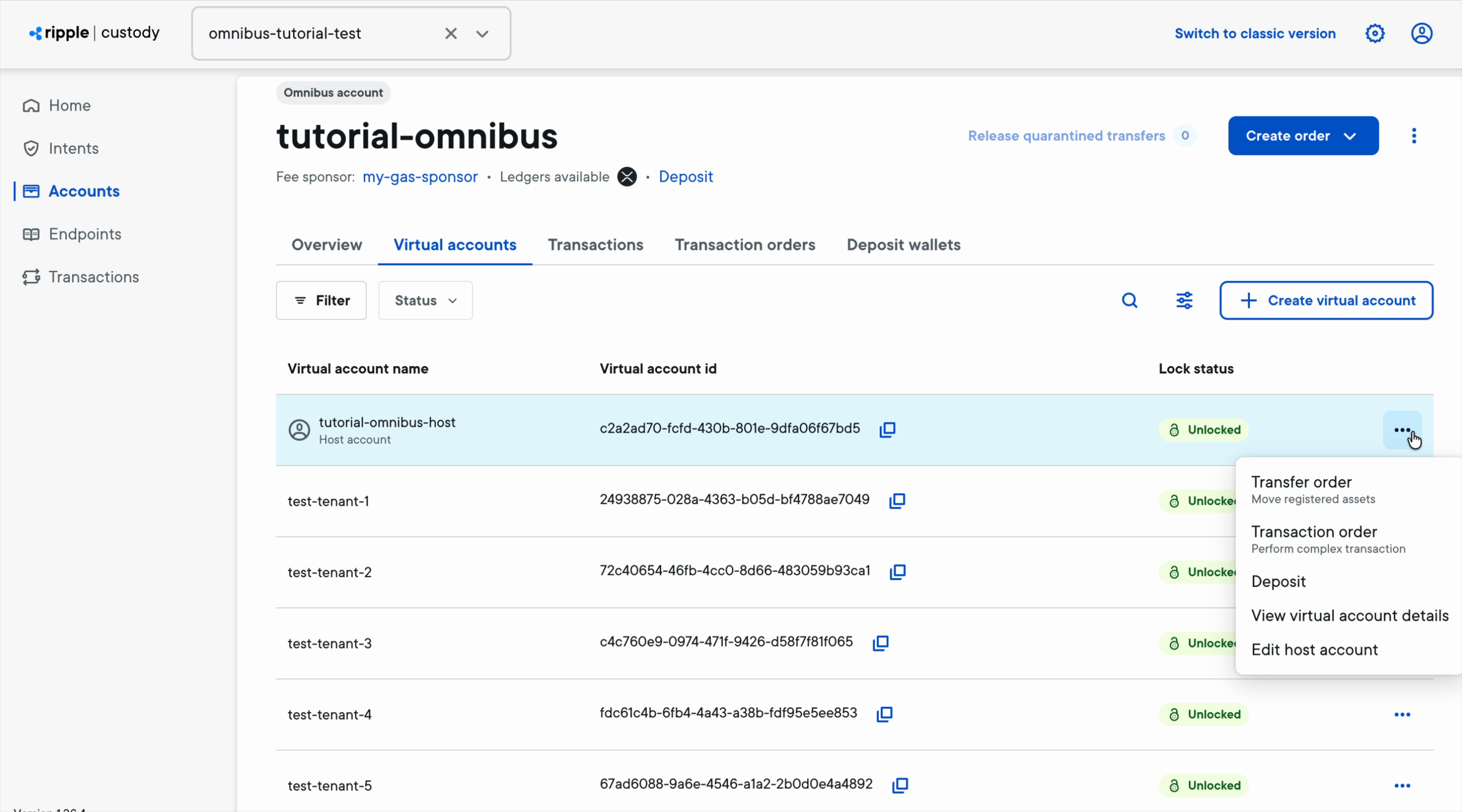Select Accounts in the sidebar
The width and height of the screenshot is (1462, 812).
[x=84, y=191]
